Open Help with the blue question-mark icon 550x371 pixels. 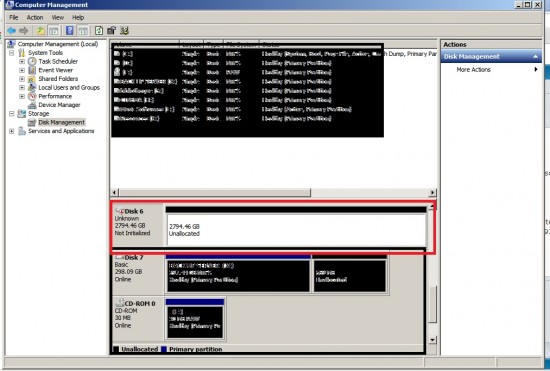coord(70,31)
